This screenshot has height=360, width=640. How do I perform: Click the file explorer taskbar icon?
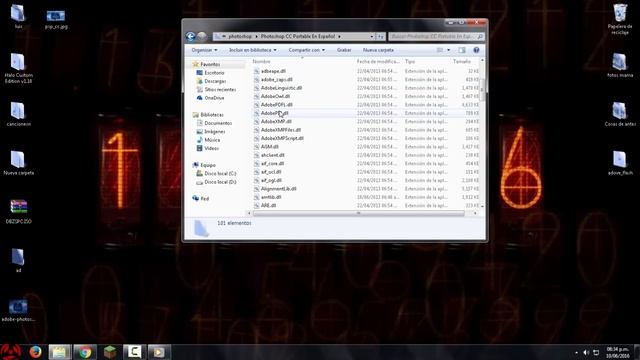[60, 351]
